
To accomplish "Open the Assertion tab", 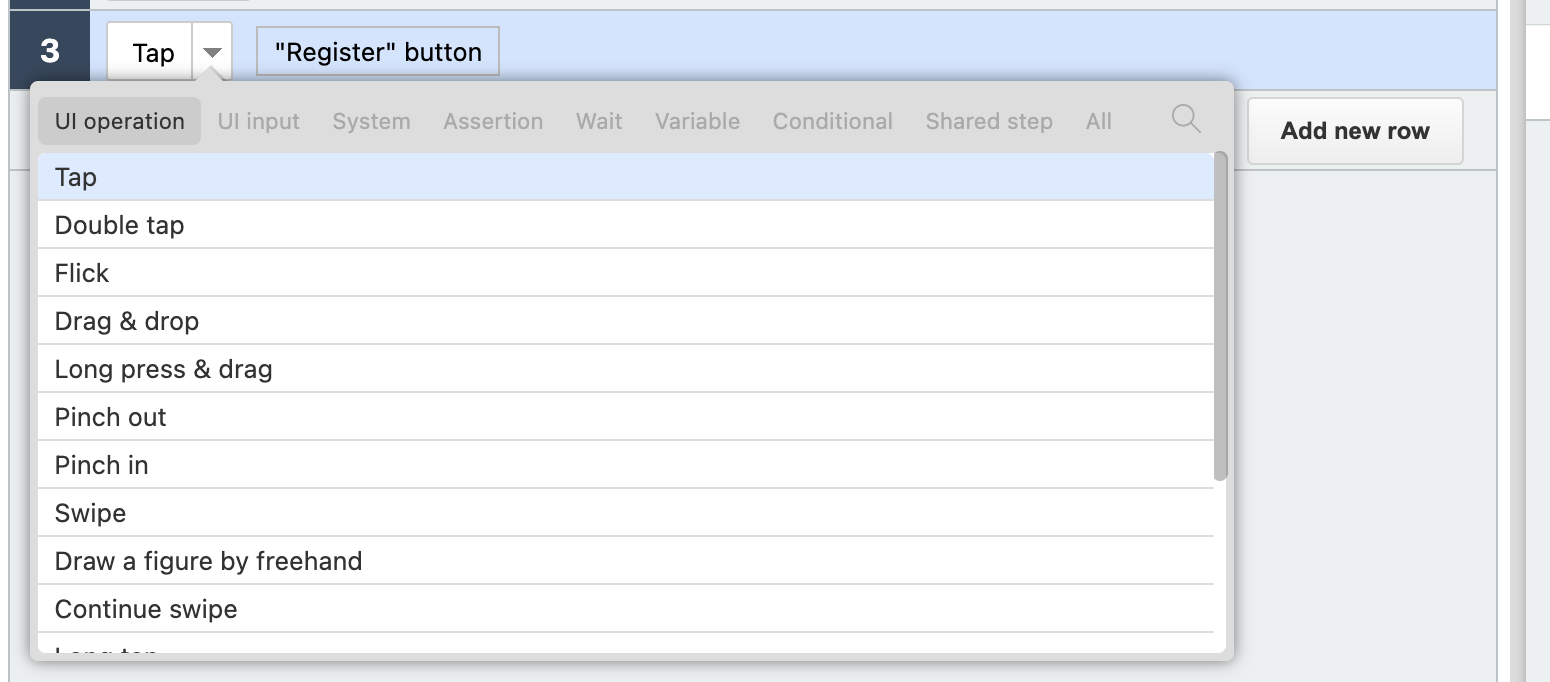I will [493, 121].
